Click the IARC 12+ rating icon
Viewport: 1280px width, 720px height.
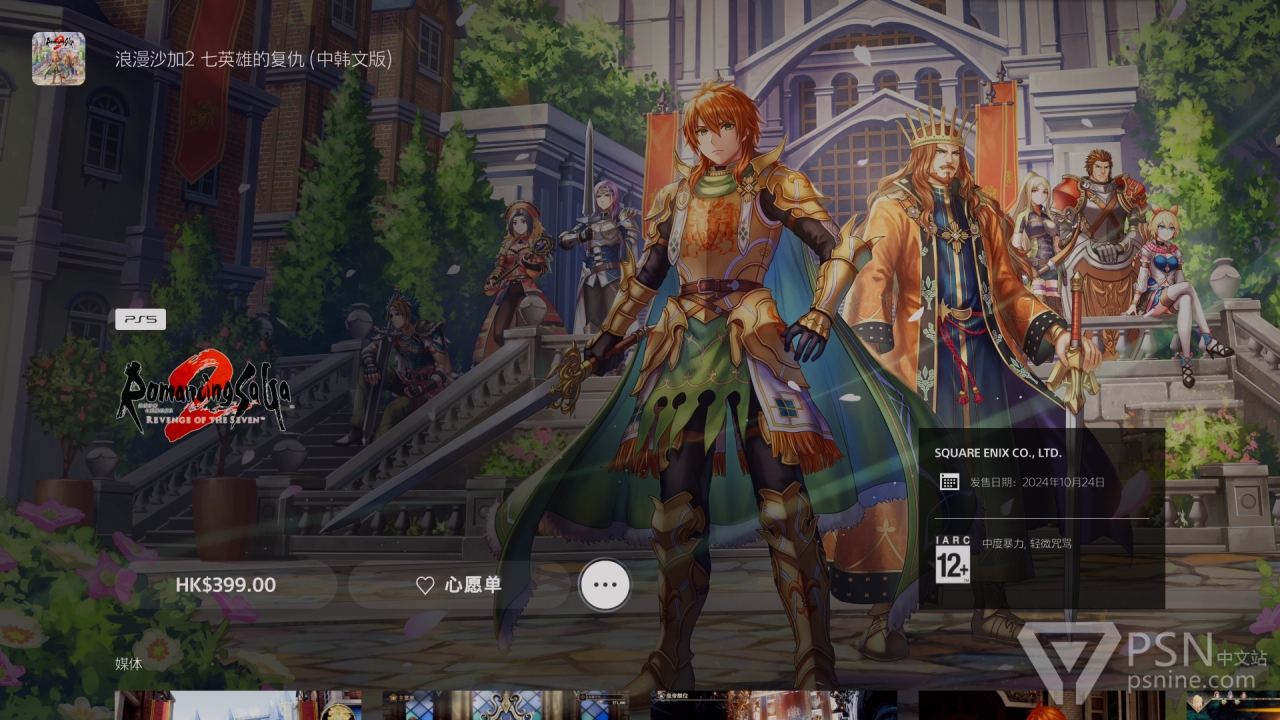pos(952,560)
